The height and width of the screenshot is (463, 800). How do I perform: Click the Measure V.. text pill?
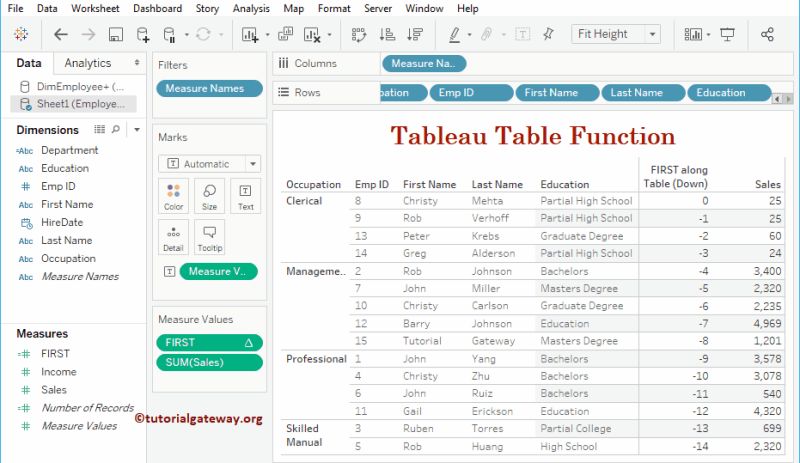[218, 271]
